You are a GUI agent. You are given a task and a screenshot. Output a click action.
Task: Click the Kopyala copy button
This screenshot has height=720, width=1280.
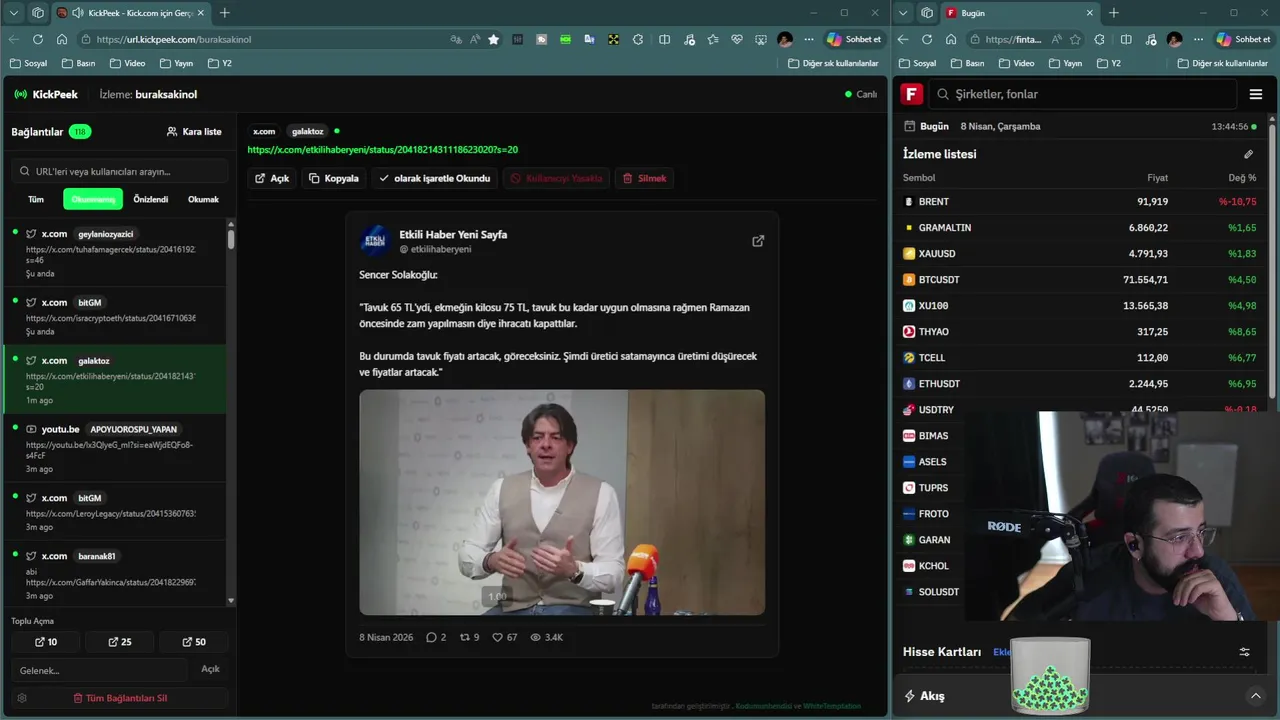pyautogui.click(x=333, y=178)
